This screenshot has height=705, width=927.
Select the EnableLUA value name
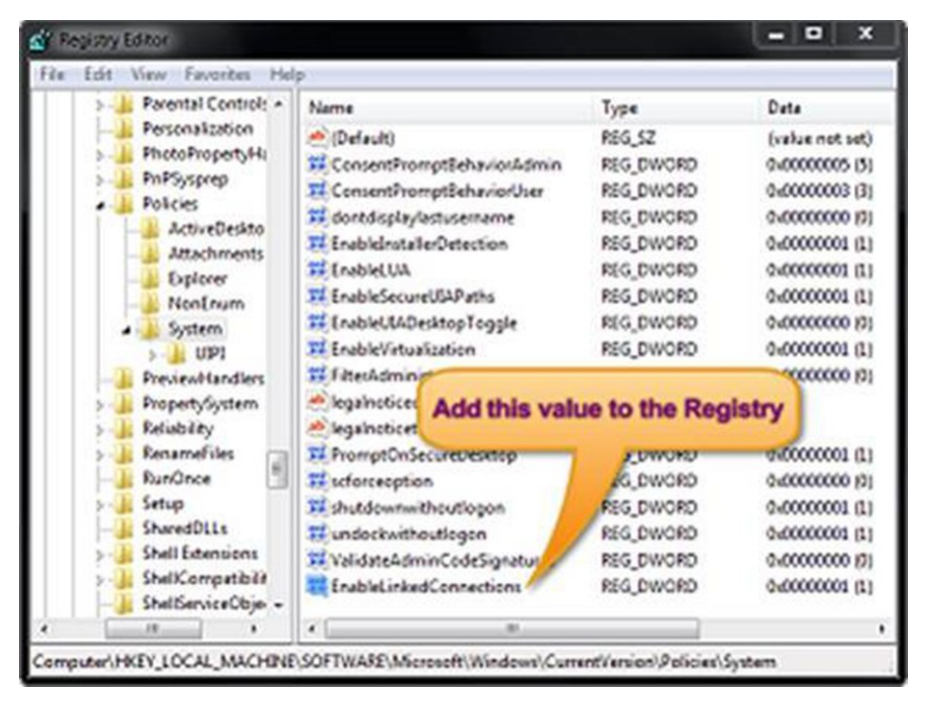(371, 270)
